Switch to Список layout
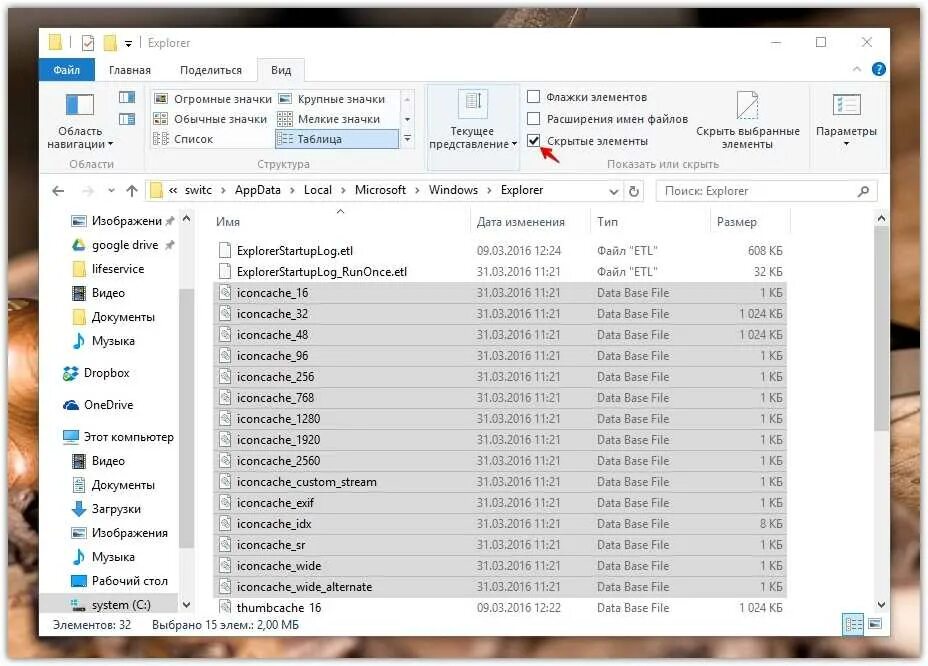Viewport: 928px width, 666px height. [183, 139]
